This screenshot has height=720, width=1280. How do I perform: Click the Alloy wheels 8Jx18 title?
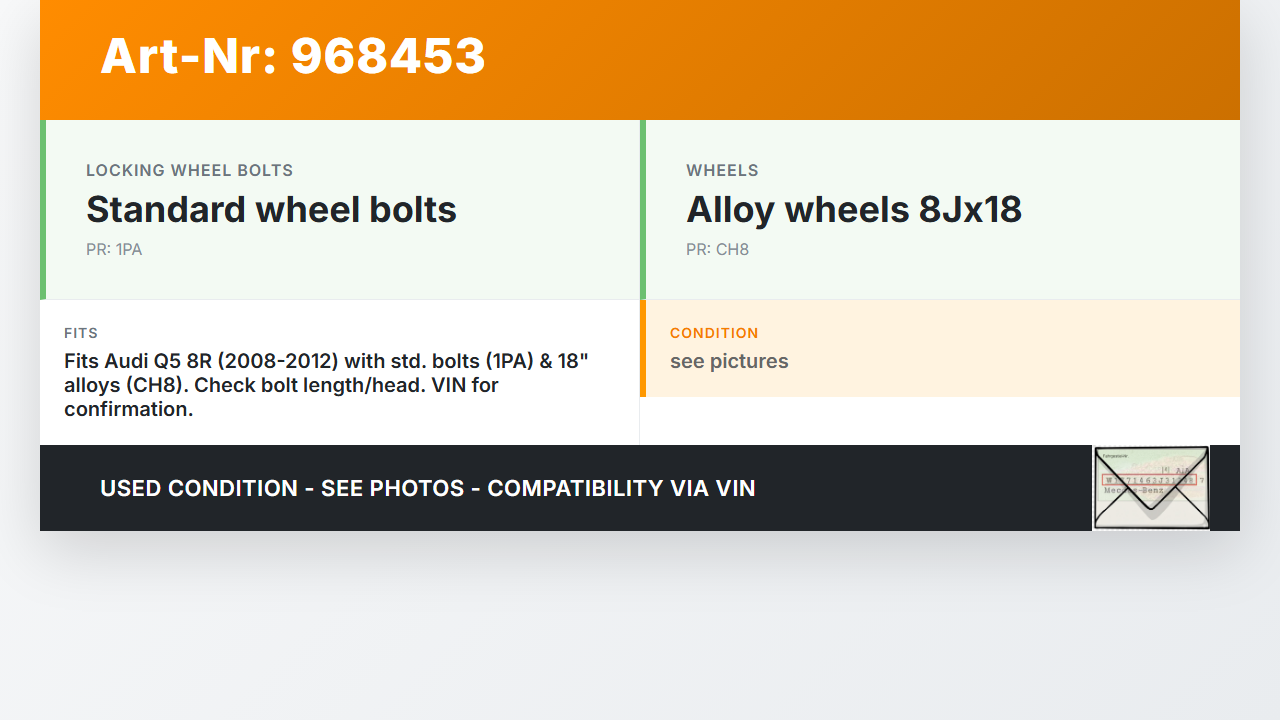coord(853,210)
